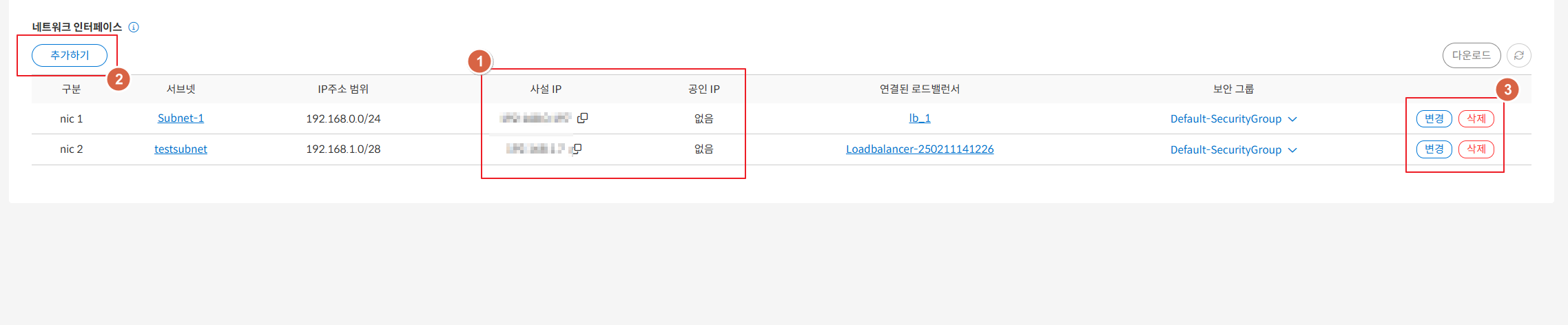Open the lb_1 load balancer link
1568x325 pixels.
[919, 118]
